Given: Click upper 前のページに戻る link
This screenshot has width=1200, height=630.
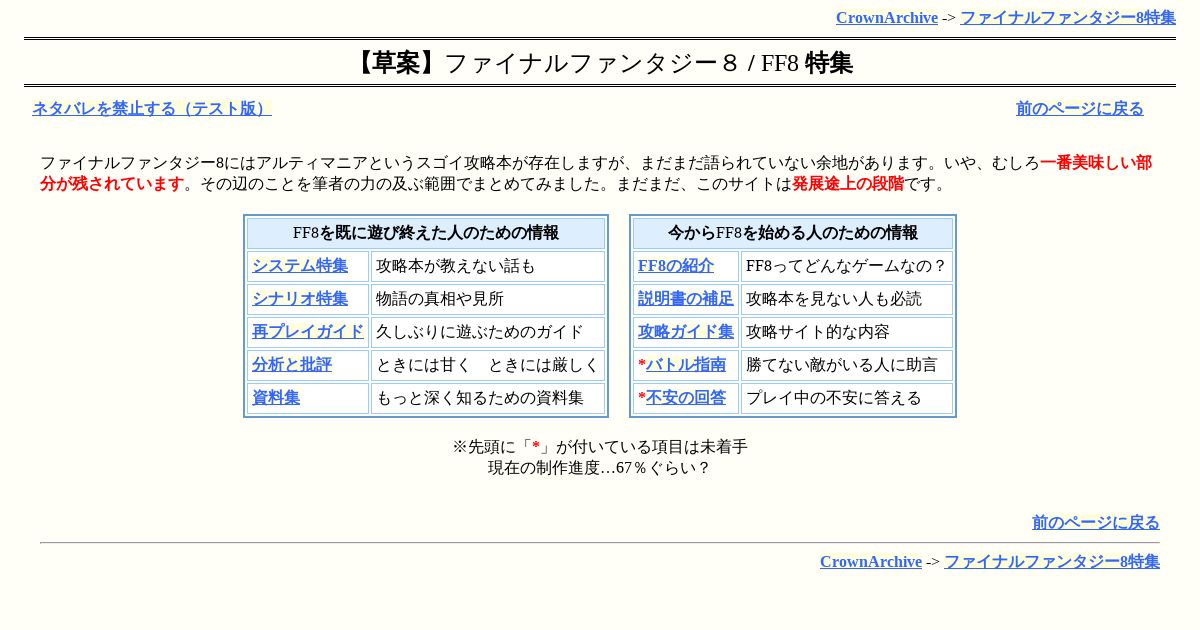Looking at the screenshot, I should point(1080,109).
